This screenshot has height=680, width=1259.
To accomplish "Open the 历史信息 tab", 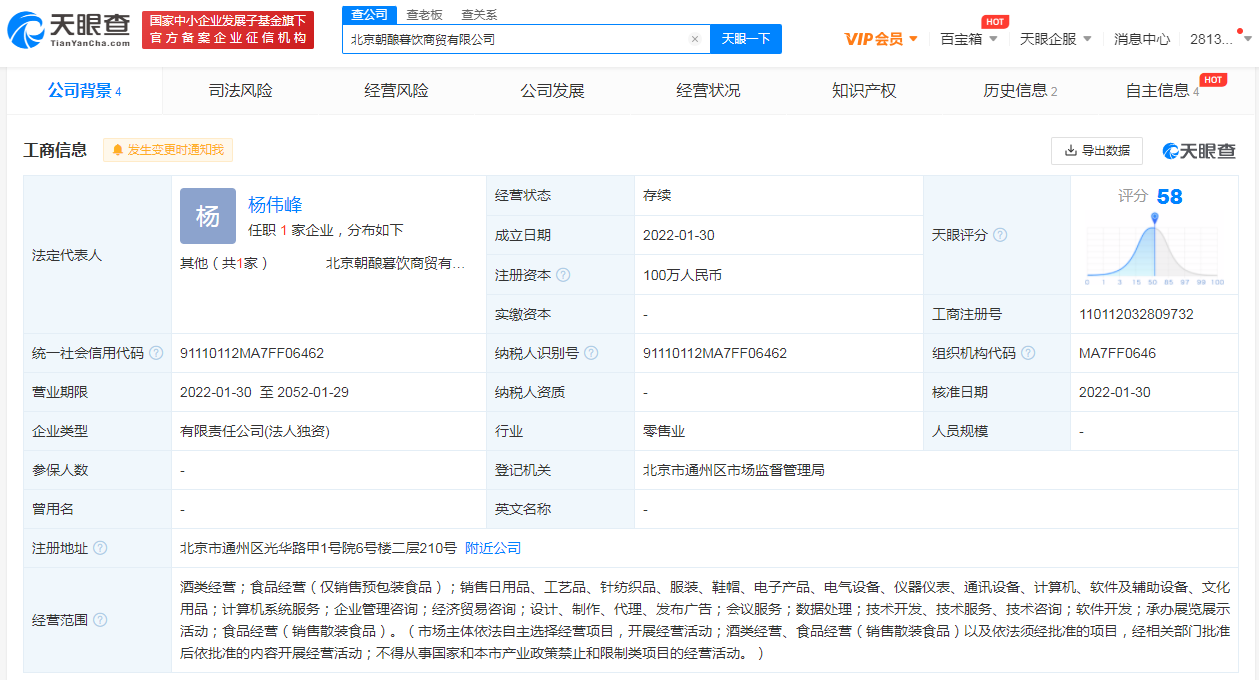I will [x=1020, y=91].
